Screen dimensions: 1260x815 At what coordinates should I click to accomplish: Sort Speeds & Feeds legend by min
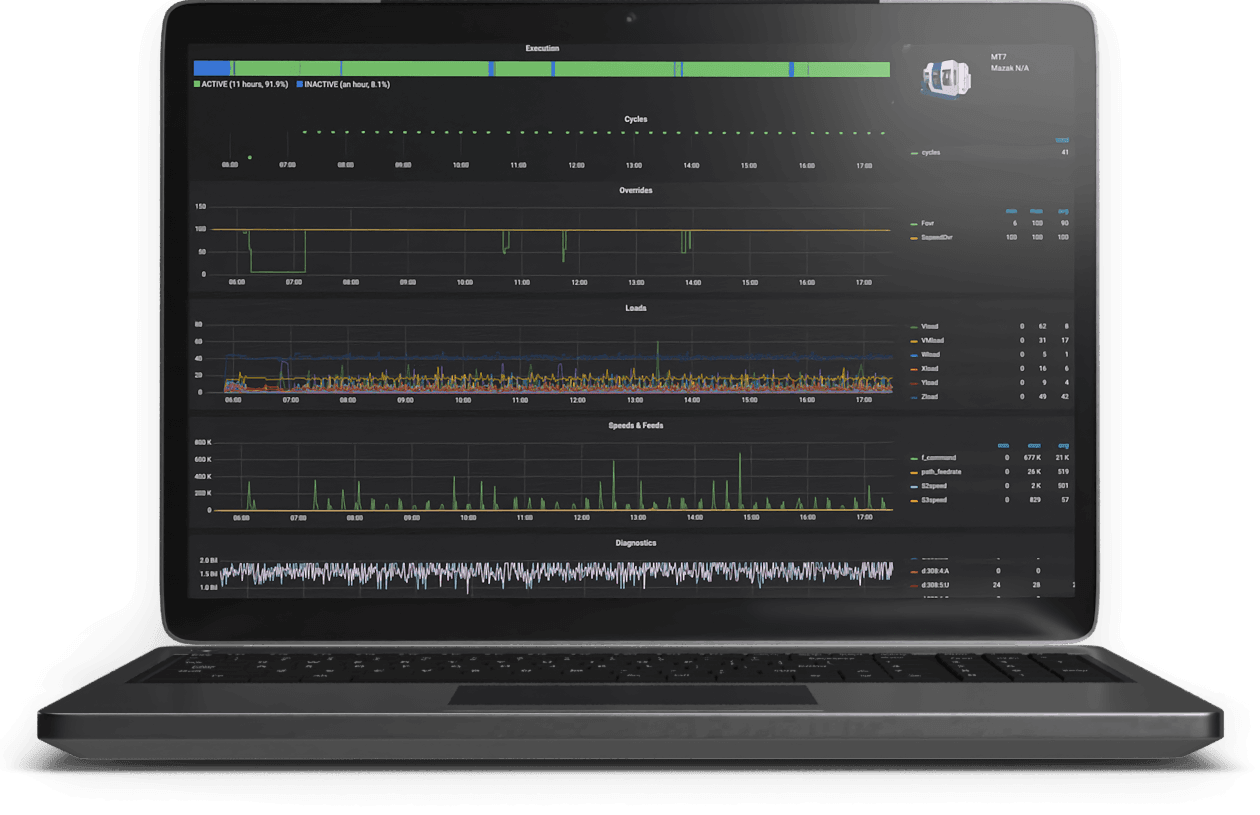[x=1004, y=446]
